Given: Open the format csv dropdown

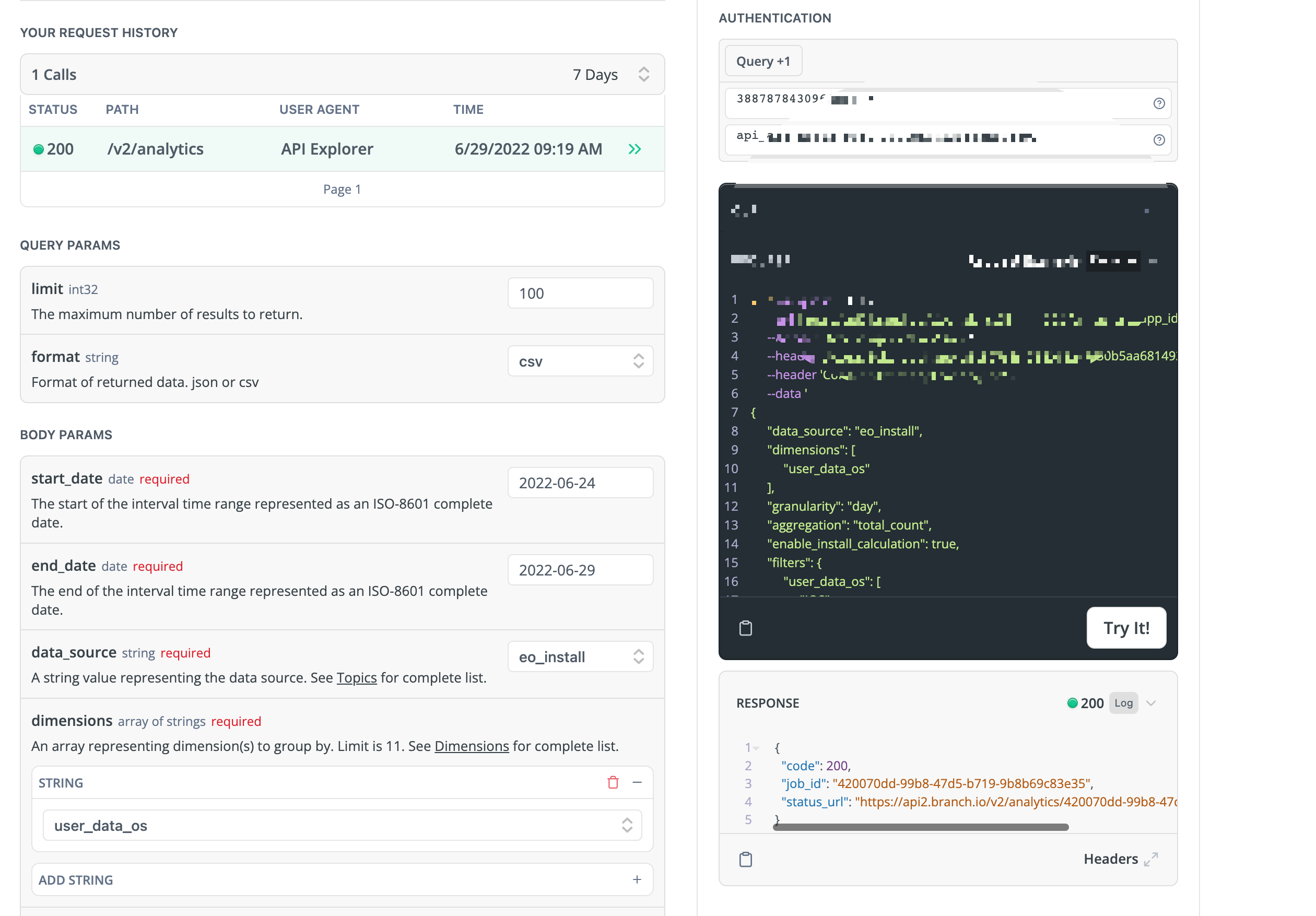Looking at the screenshot, I should coord(580,361).
